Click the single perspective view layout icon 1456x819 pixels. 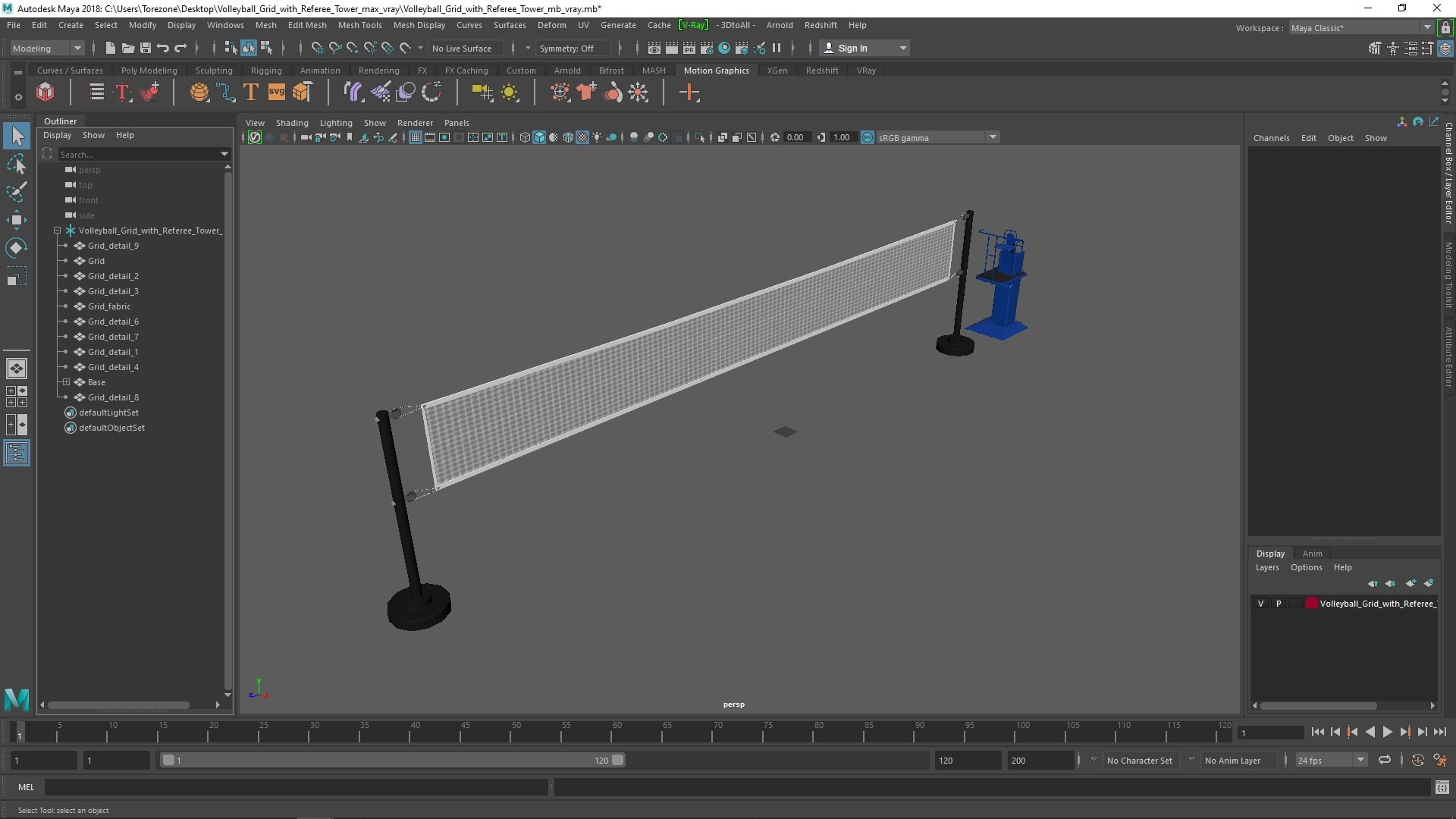point(17,369)
